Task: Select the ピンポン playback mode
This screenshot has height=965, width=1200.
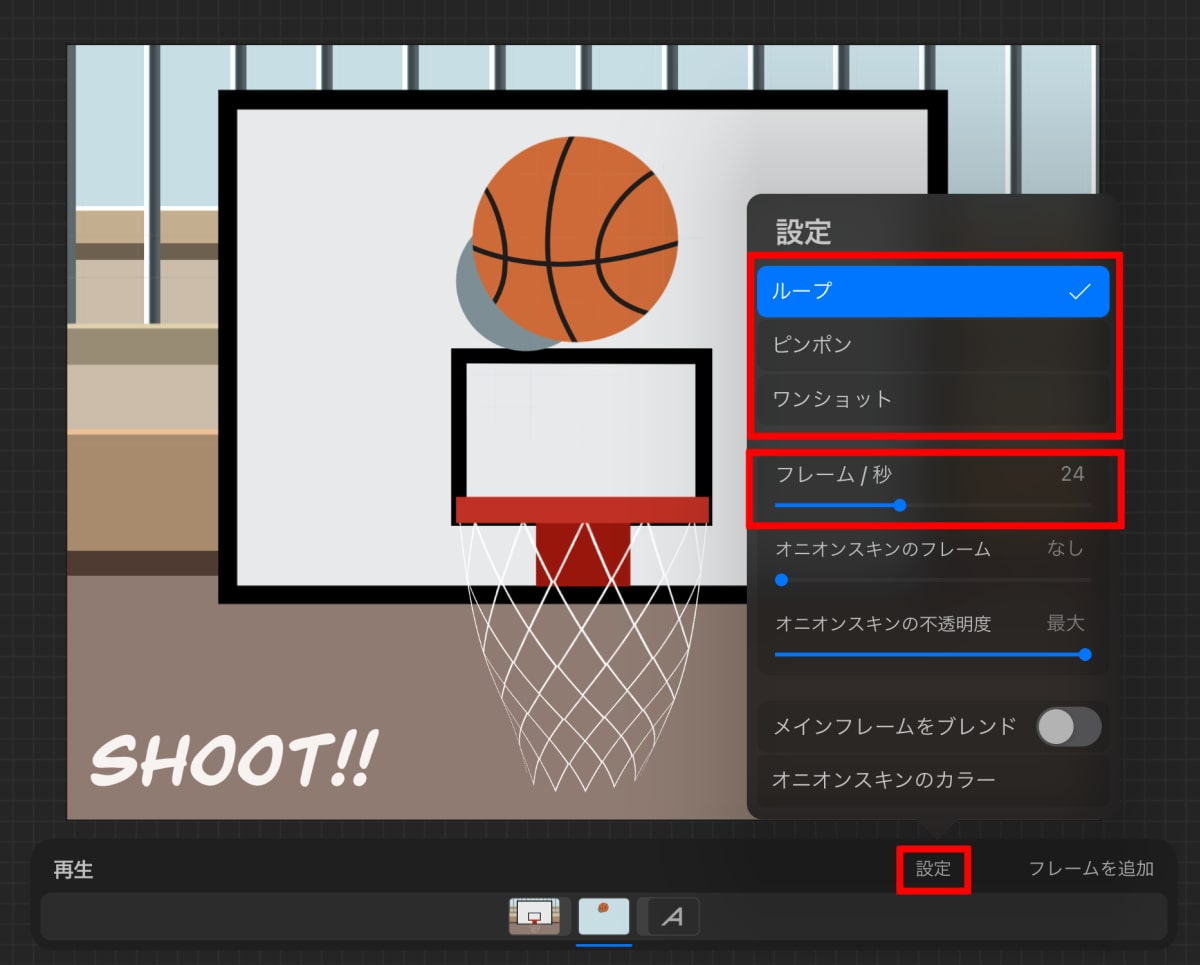Action: point(933,345)
